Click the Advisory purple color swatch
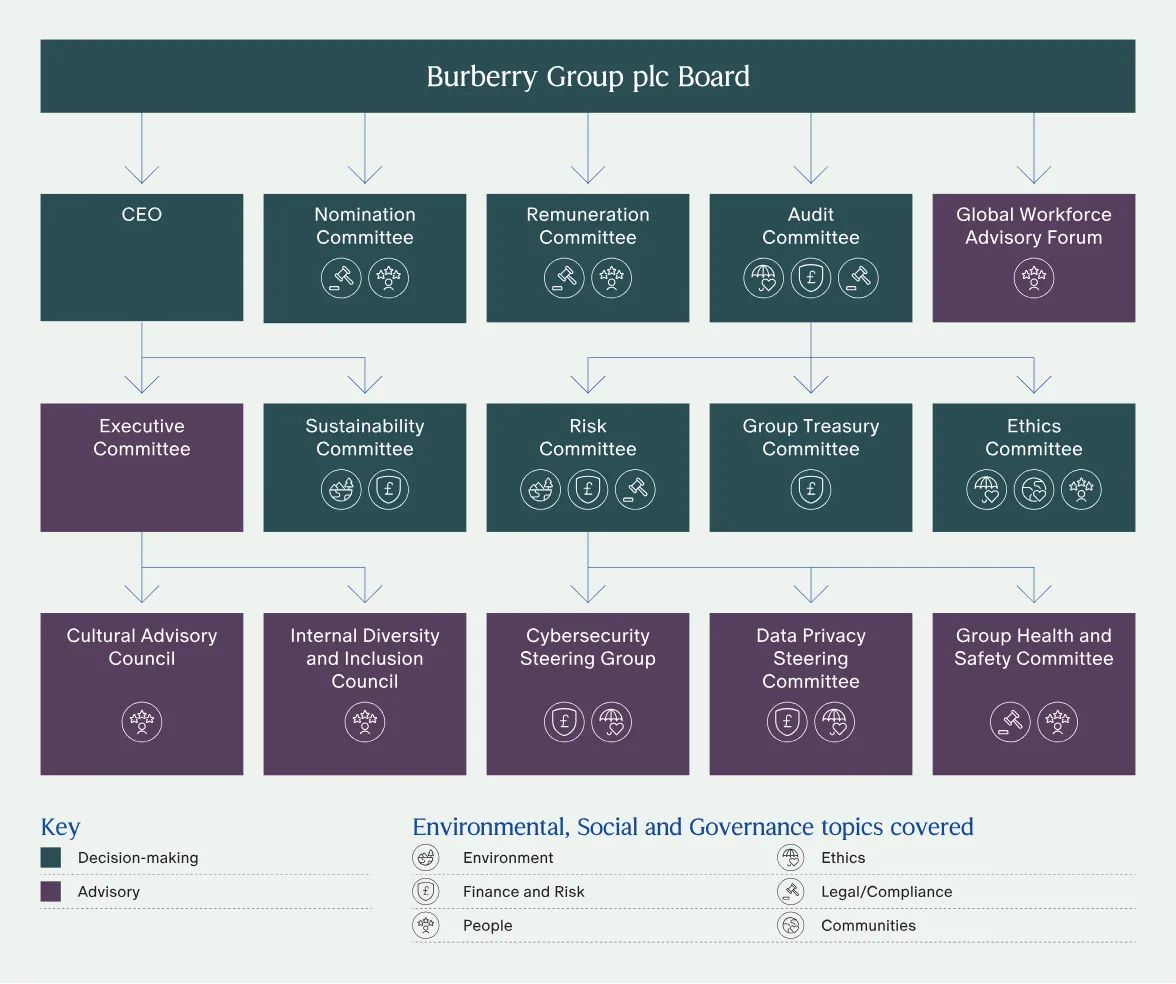The width and height of the screenshot is (1176, 984). coord(50,891)
